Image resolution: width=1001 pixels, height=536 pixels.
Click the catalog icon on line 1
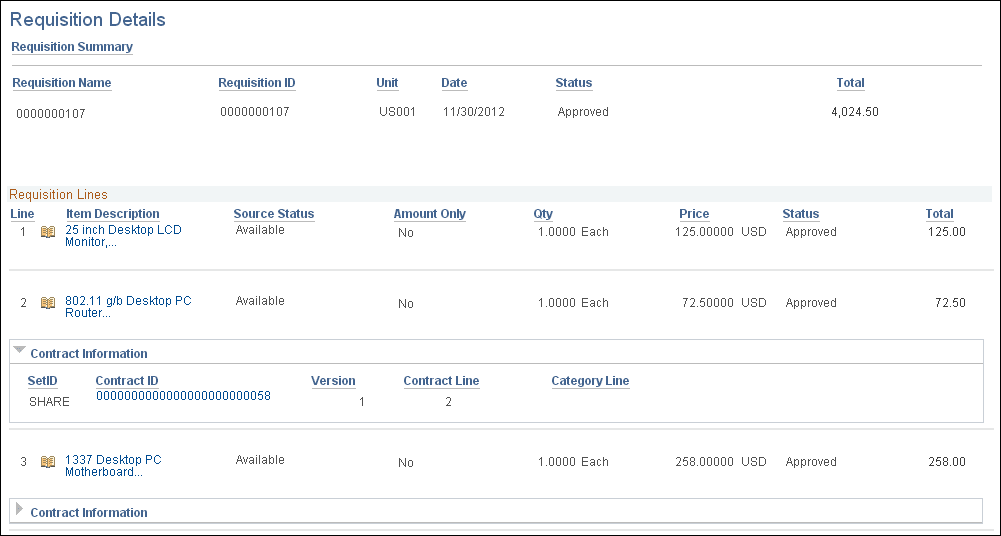(x=48, y=232)
